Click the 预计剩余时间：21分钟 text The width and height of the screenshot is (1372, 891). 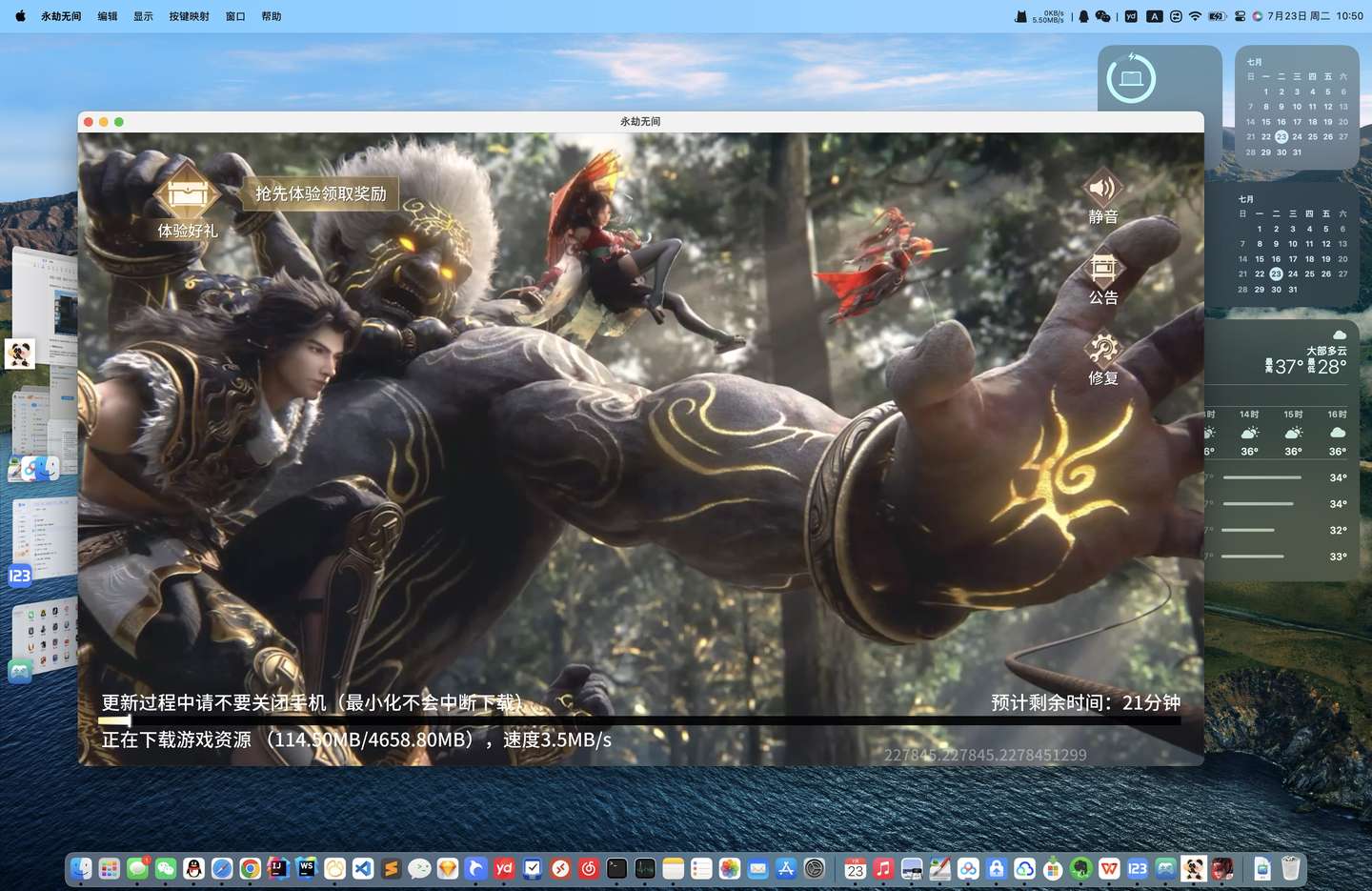click(1085, 702)
